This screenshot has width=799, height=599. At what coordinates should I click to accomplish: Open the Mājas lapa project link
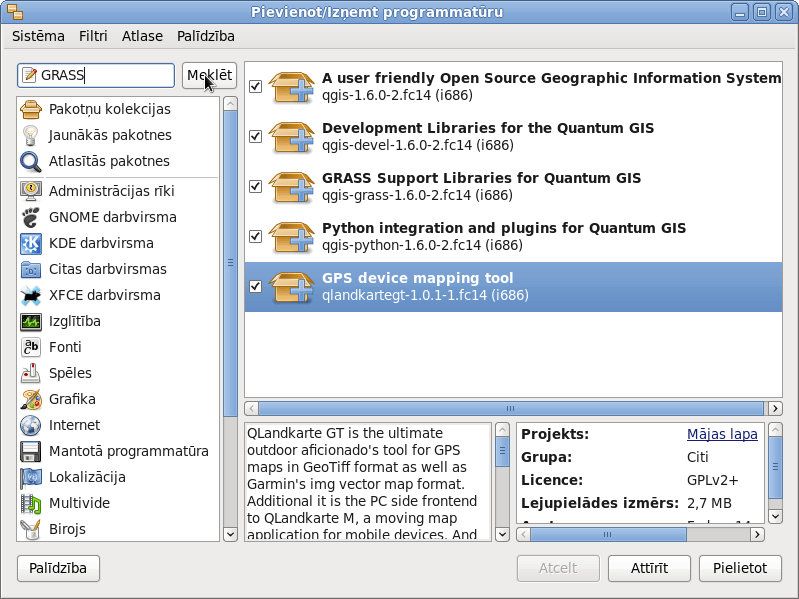click(x=722, y=434)
